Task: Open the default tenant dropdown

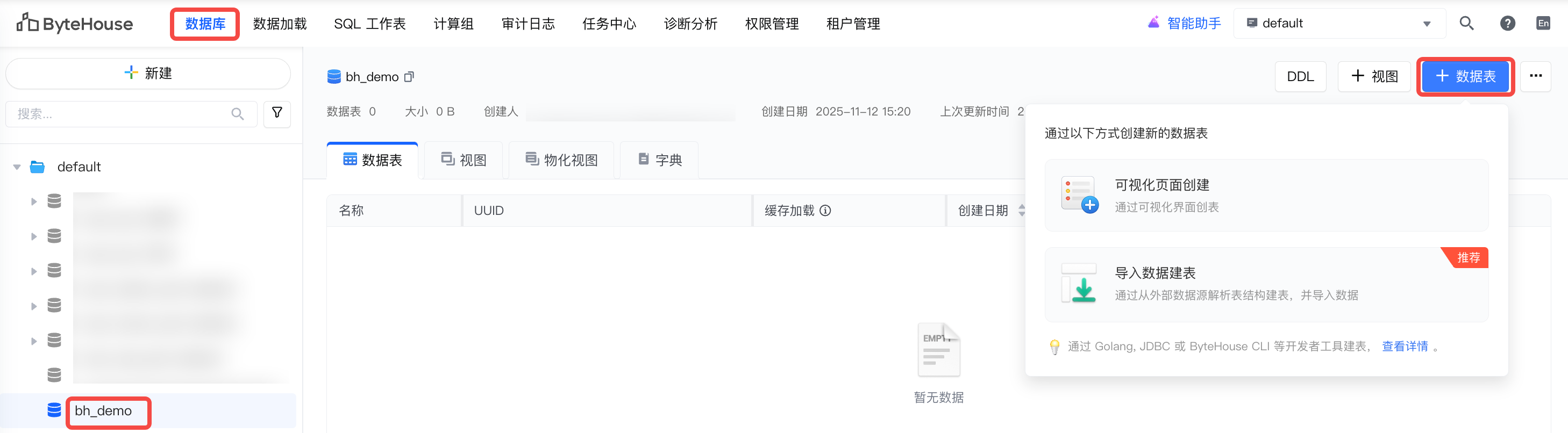Action: click(1339, 23)
